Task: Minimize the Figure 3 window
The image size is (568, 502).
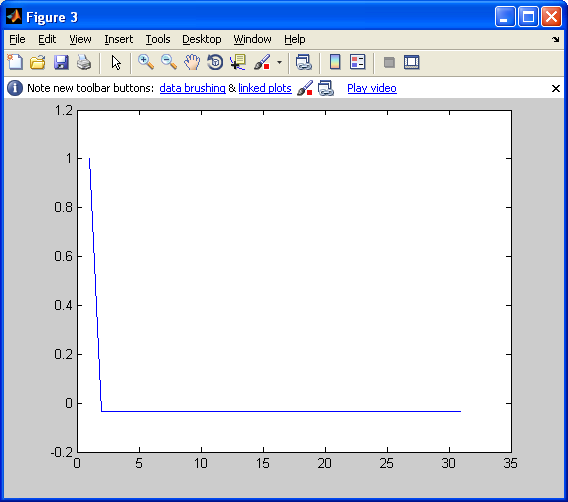Action: (505, 17)
